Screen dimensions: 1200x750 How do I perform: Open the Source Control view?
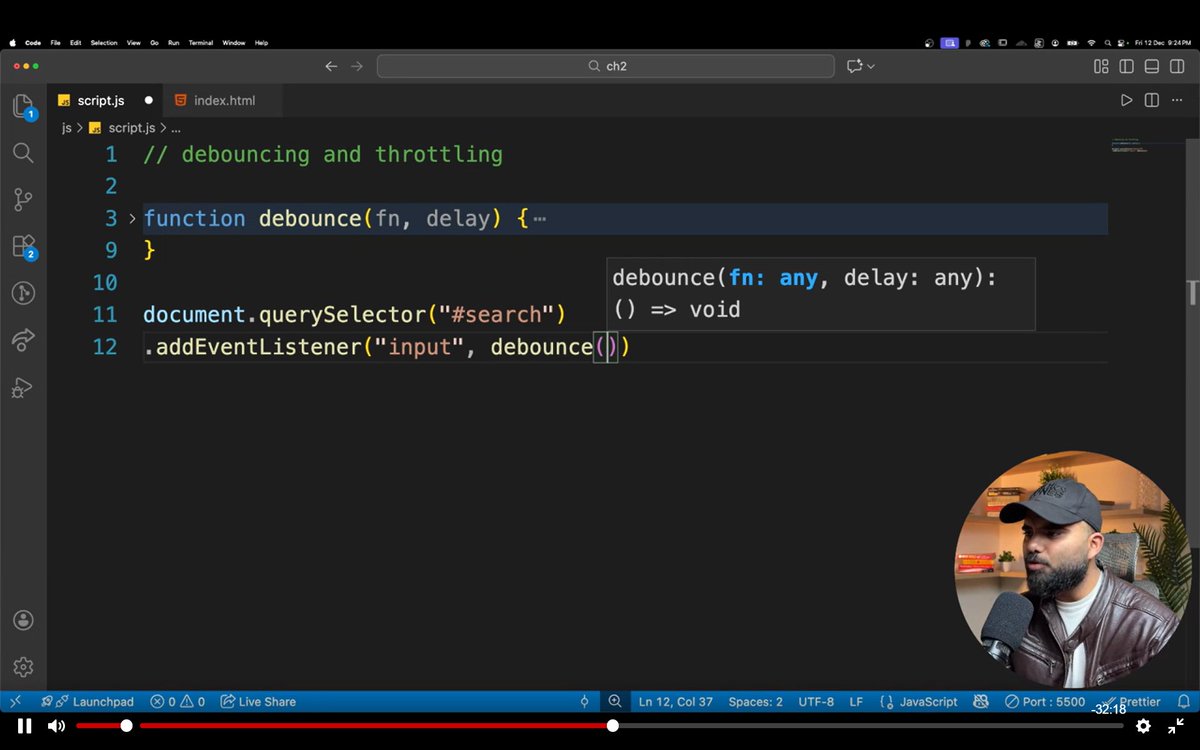pyautogui.click(x=23, y=199)
